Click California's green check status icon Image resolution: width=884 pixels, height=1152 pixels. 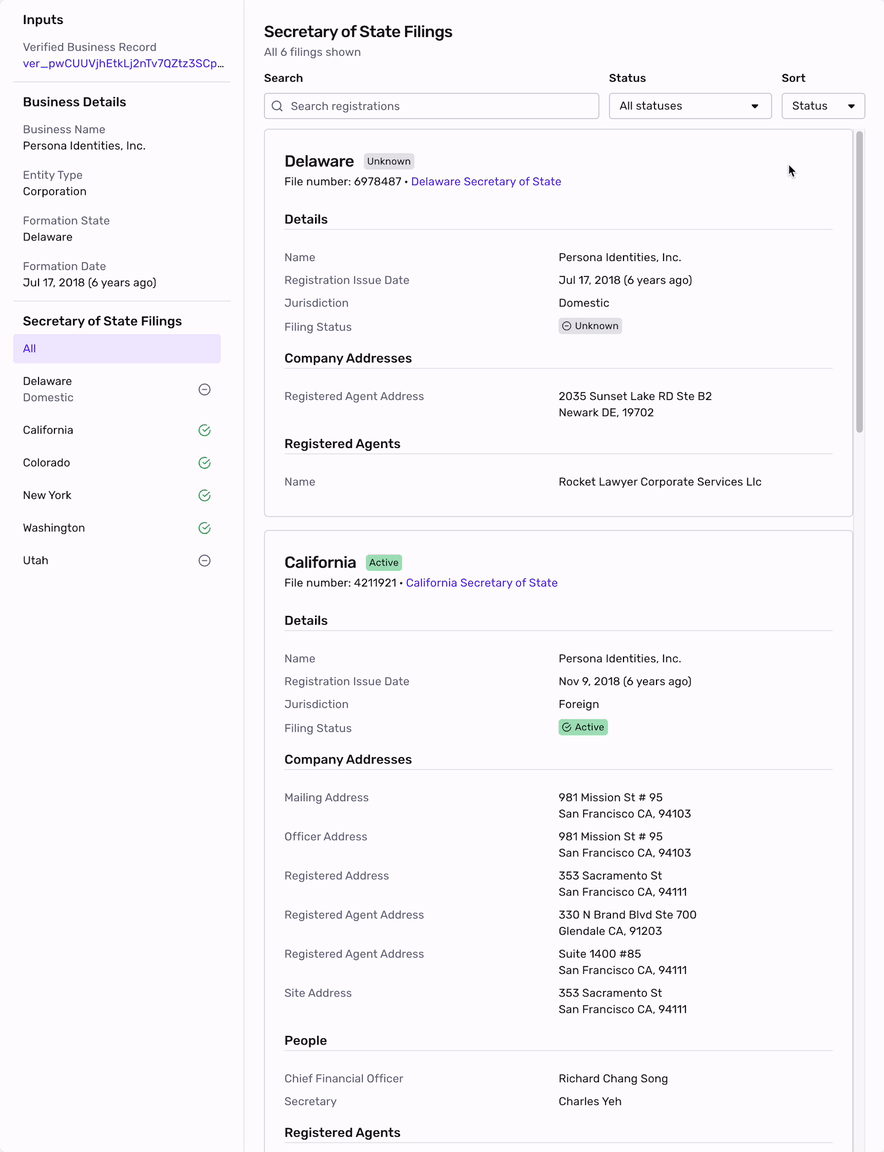pos(205,431)
